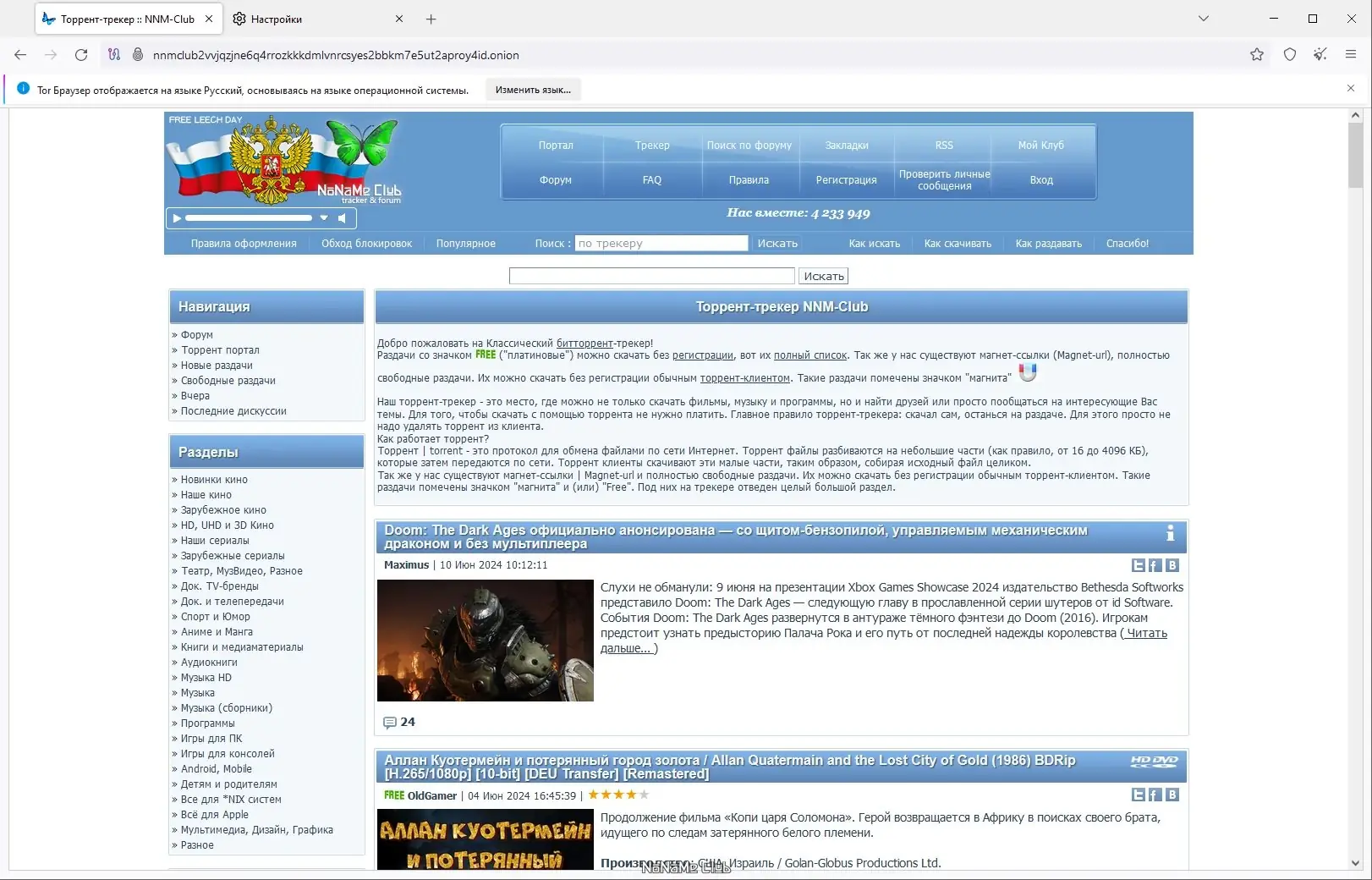The width and height of the screenshot is (1372, 880).
Task: Open Правила оформления link
Action: (x=244, y=244)
